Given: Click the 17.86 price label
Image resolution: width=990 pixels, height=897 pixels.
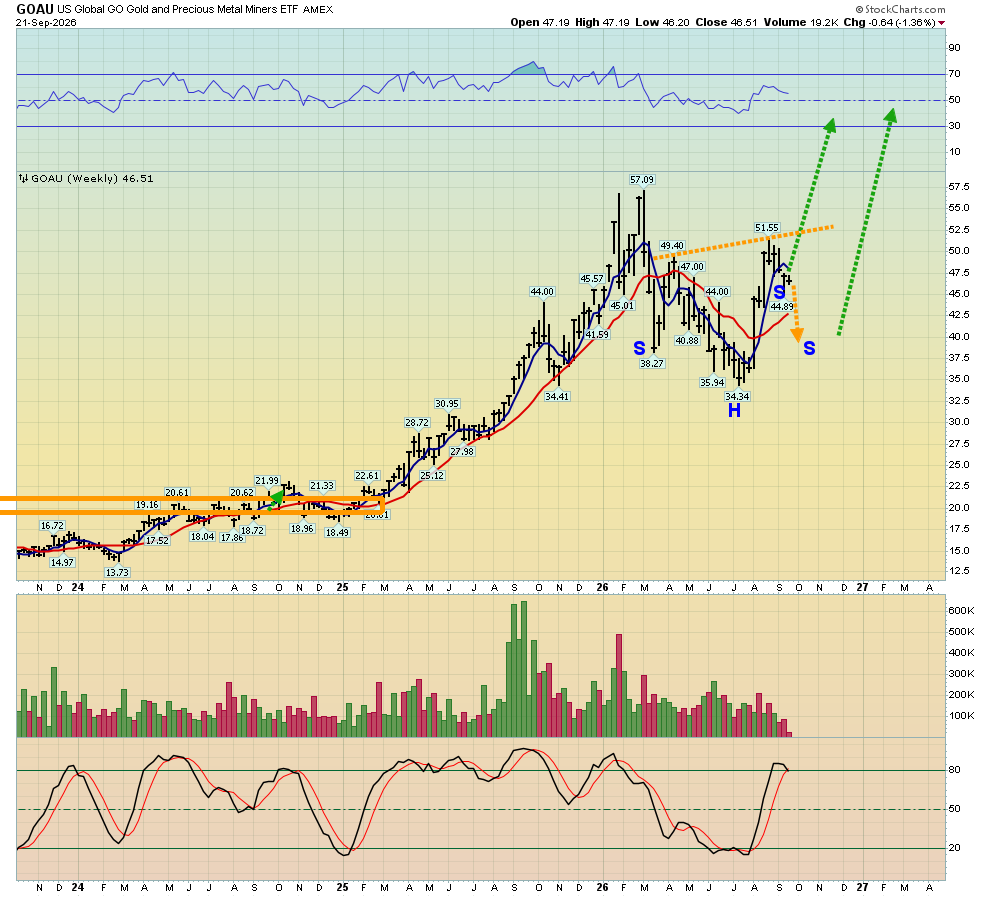Looking at the screenshot, I should click(232, 537).
